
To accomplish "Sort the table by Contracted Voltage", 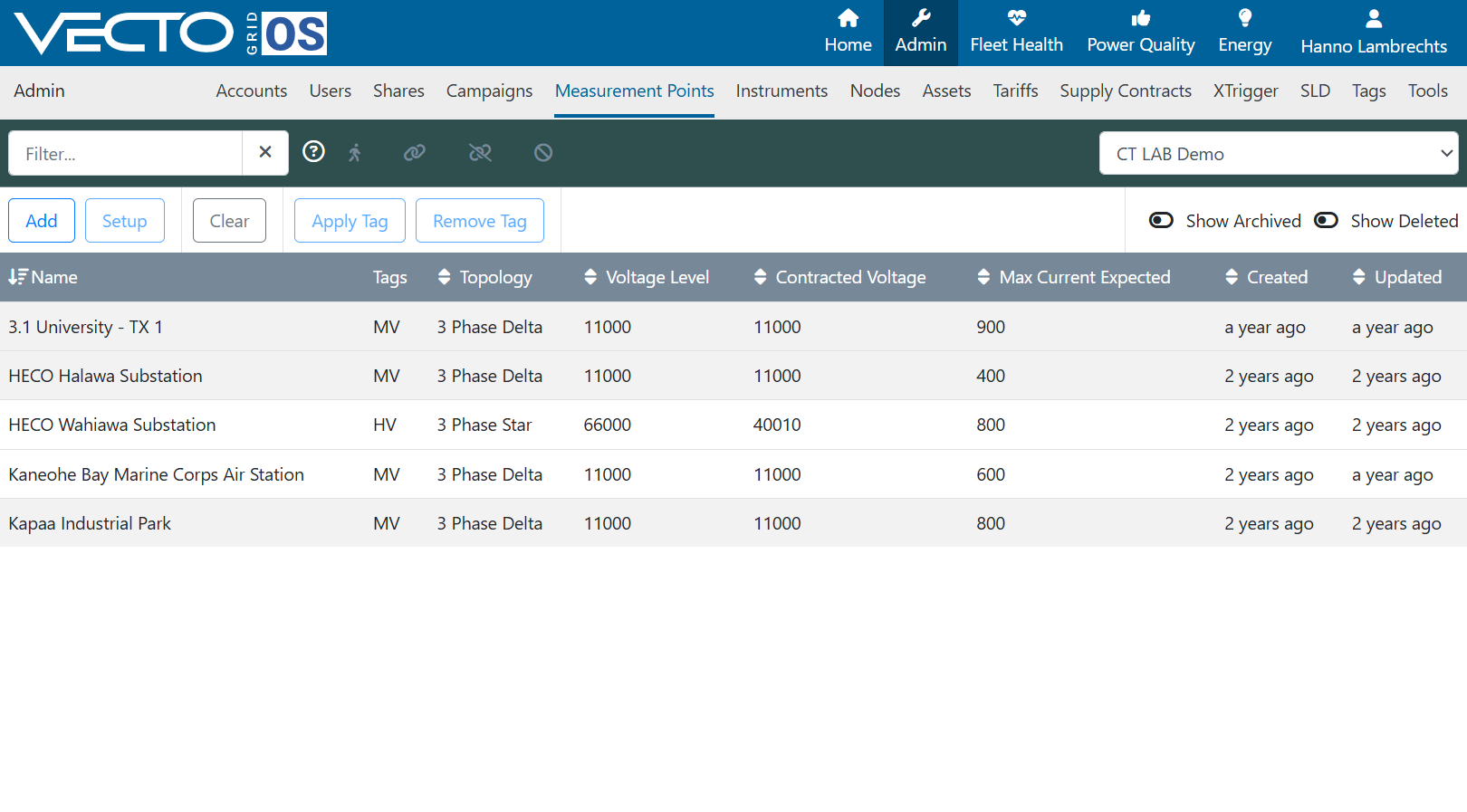I will 839,277.
